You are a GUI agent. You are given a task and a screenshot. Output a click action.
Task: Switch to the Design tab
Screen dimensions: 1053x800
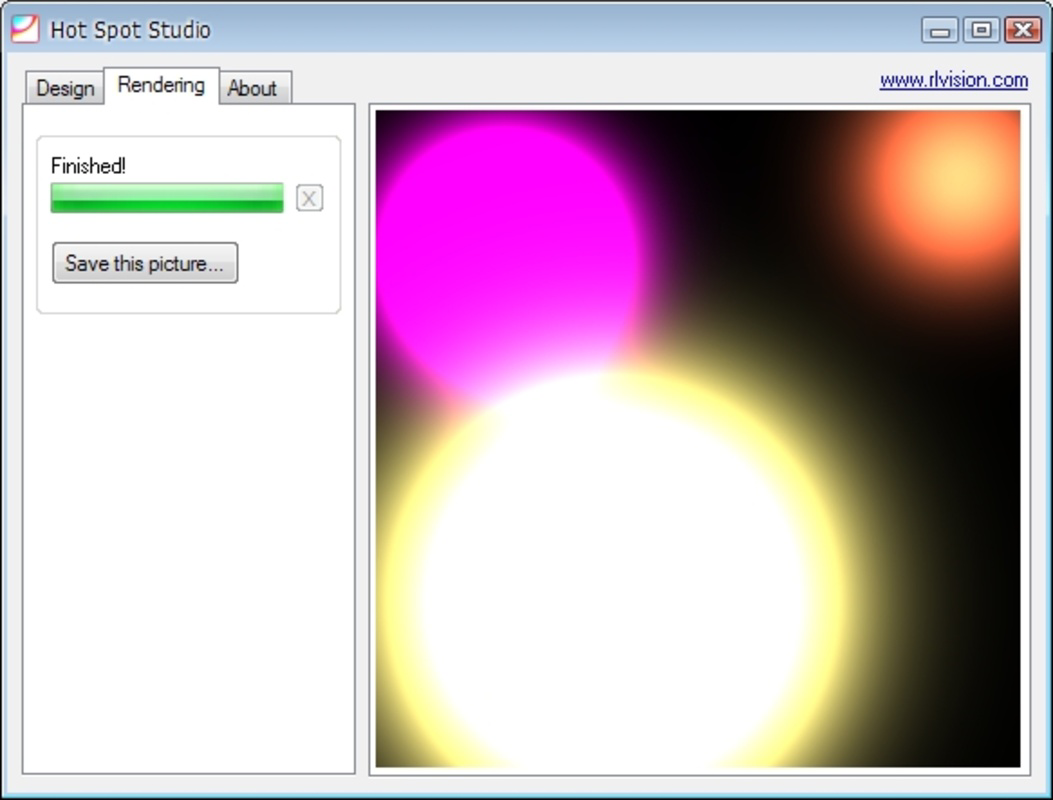tap(64, 89)
